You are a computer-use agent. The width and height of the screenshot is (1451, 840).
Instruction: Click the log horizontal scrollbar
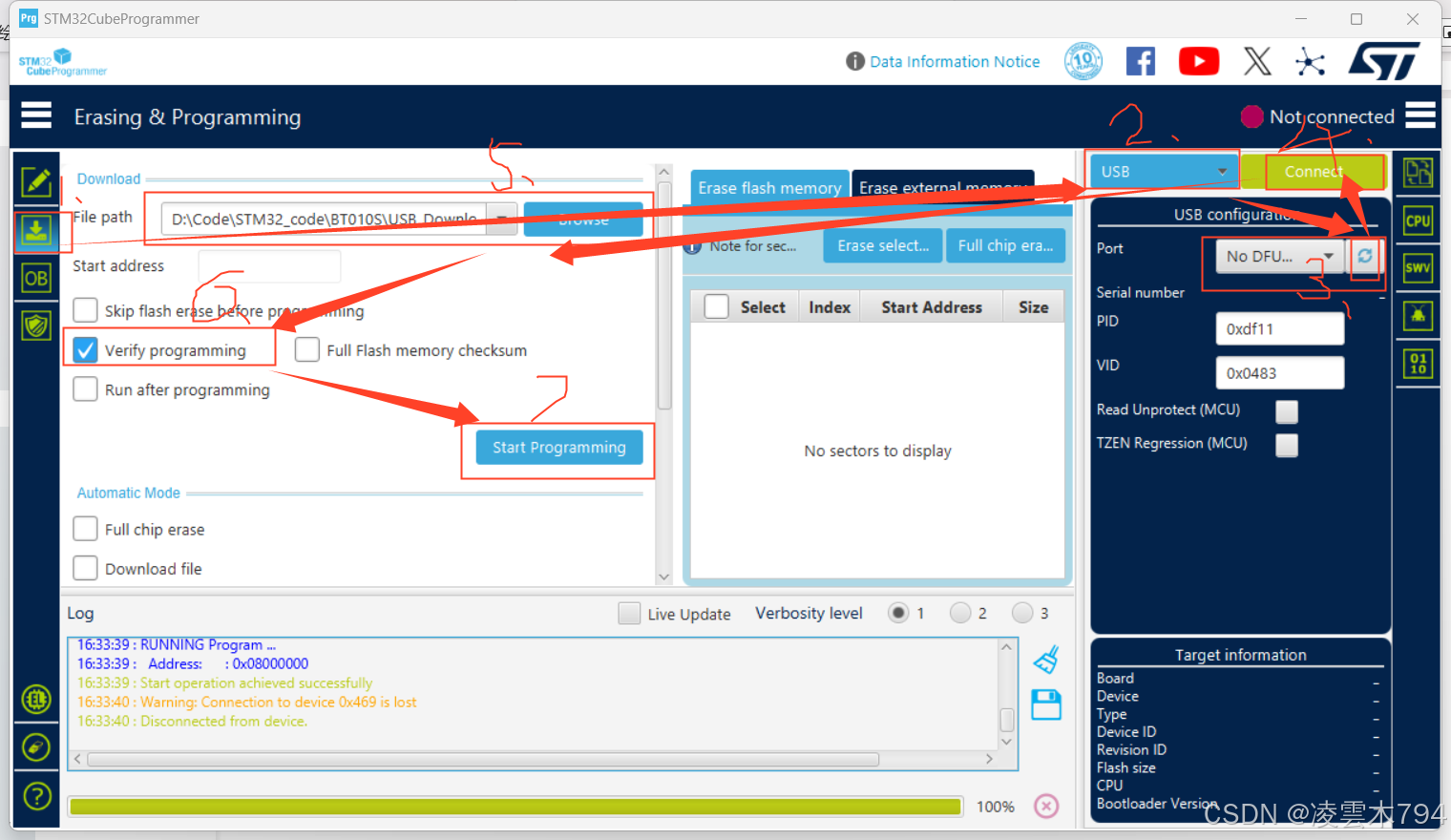(483, 759)
